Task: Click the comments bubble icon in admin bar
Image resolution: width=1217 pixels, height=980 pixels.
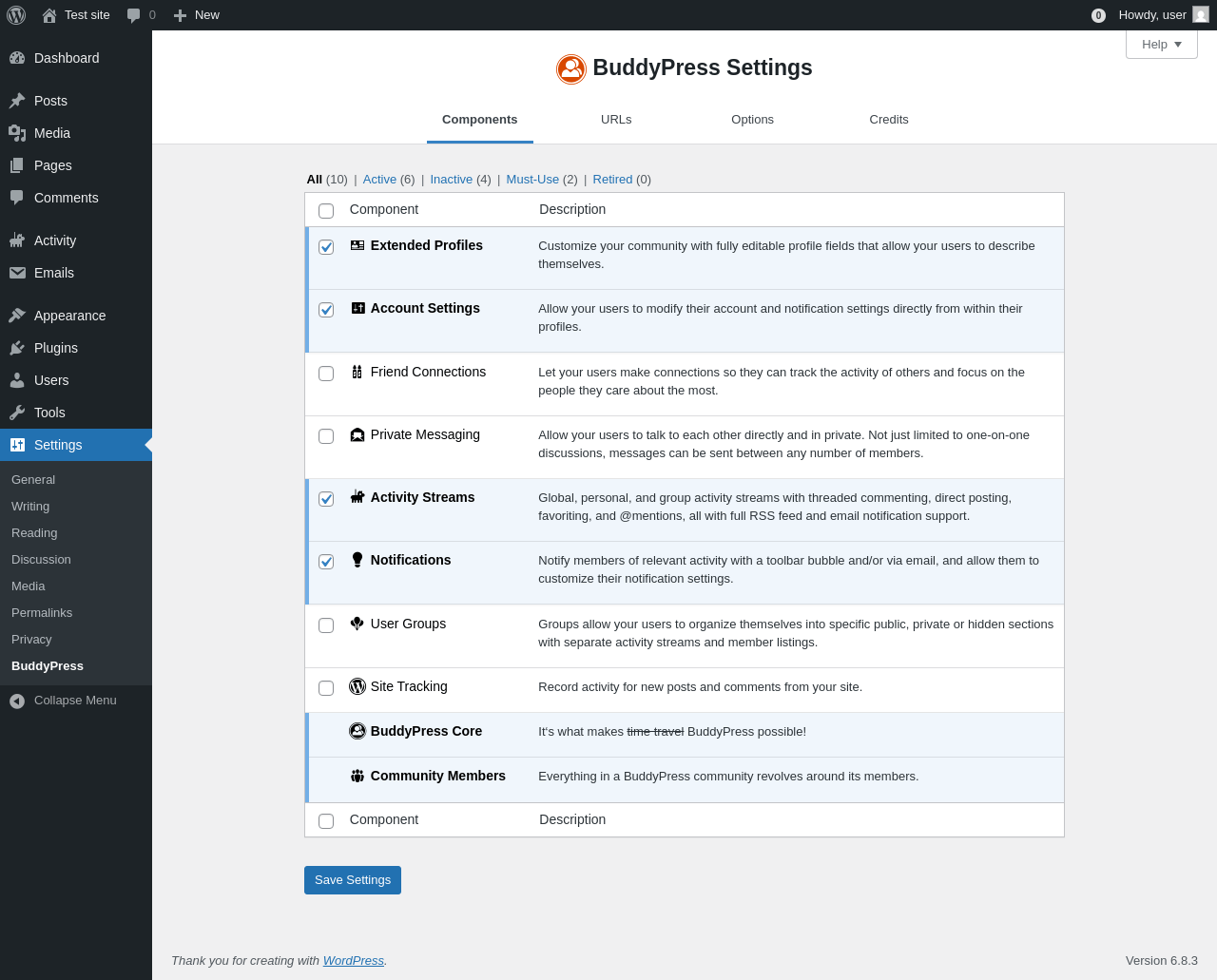Action: pos(134,15)
